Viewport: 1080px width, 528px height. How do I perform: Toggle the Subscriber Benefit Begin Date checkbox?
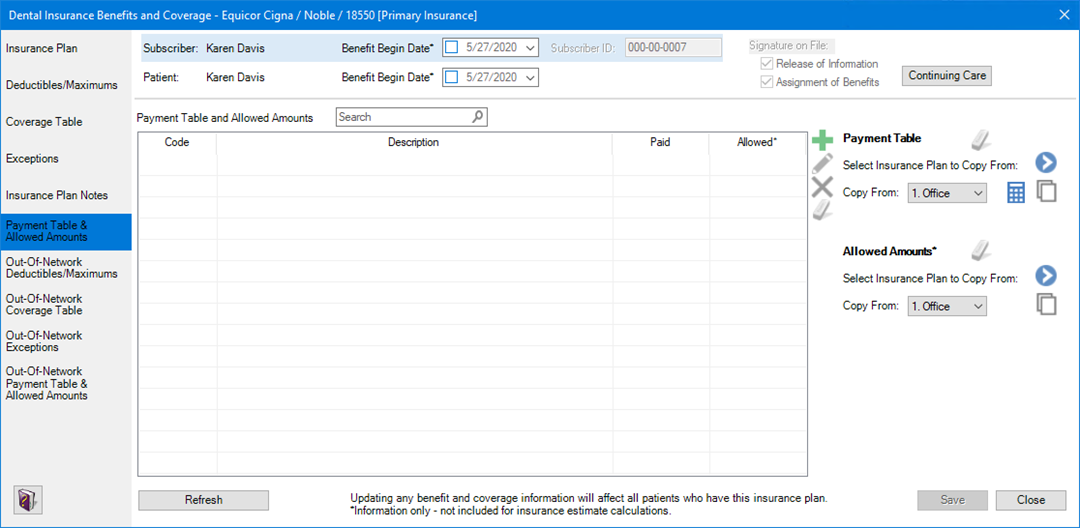[x=451, y=47]
